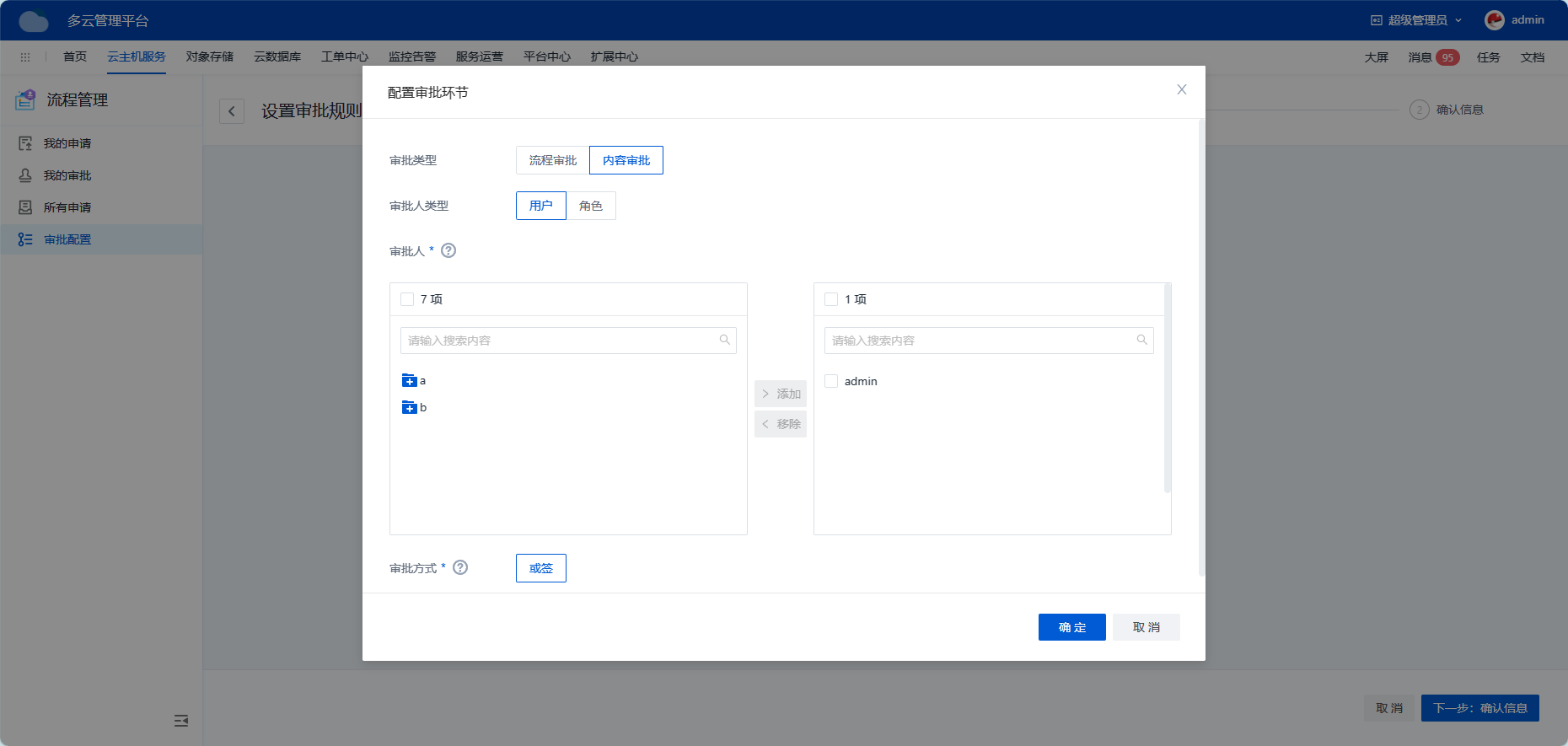Select 角色 approver type

coord(591,206)
